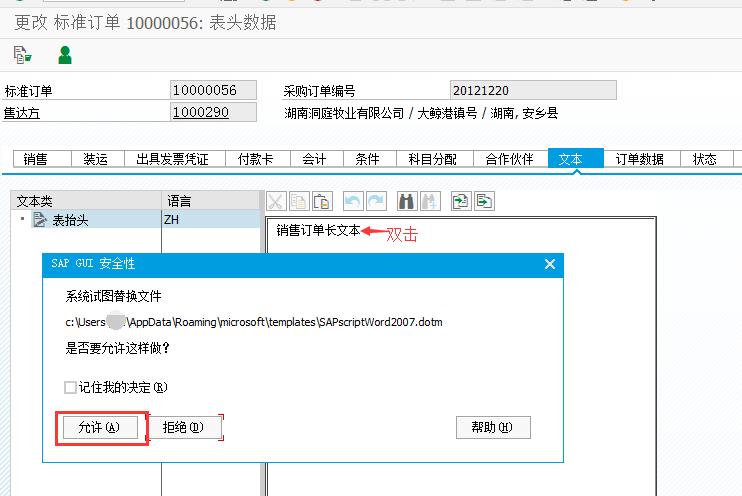Image resolution: width=742 pixels, height=496 pixels.
Task: Click the 拒绝 button
Action: (x=185, y=427)
